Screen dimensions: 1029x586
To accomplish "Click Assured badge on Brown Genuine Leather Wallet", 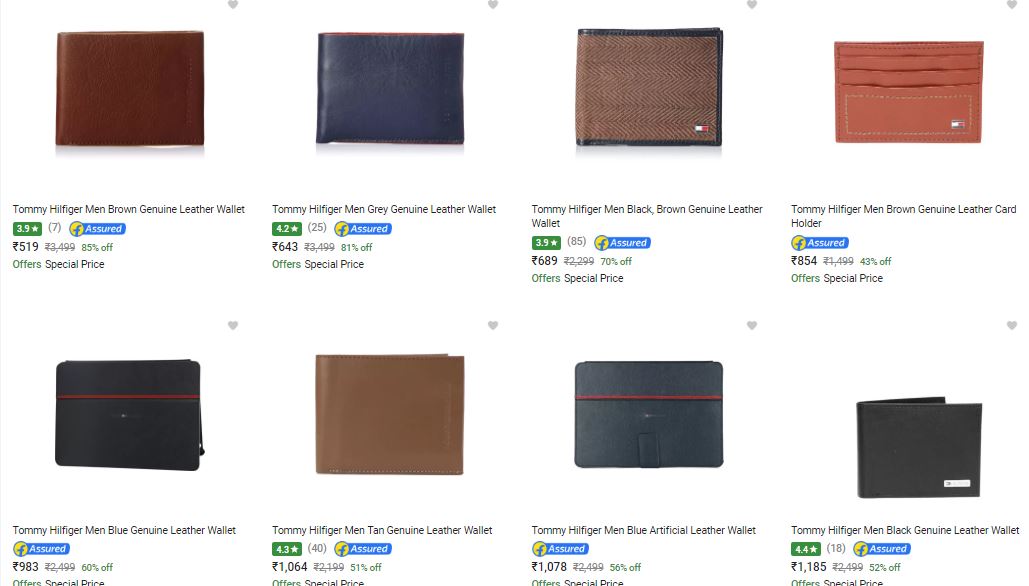I will tap(97, 229).
